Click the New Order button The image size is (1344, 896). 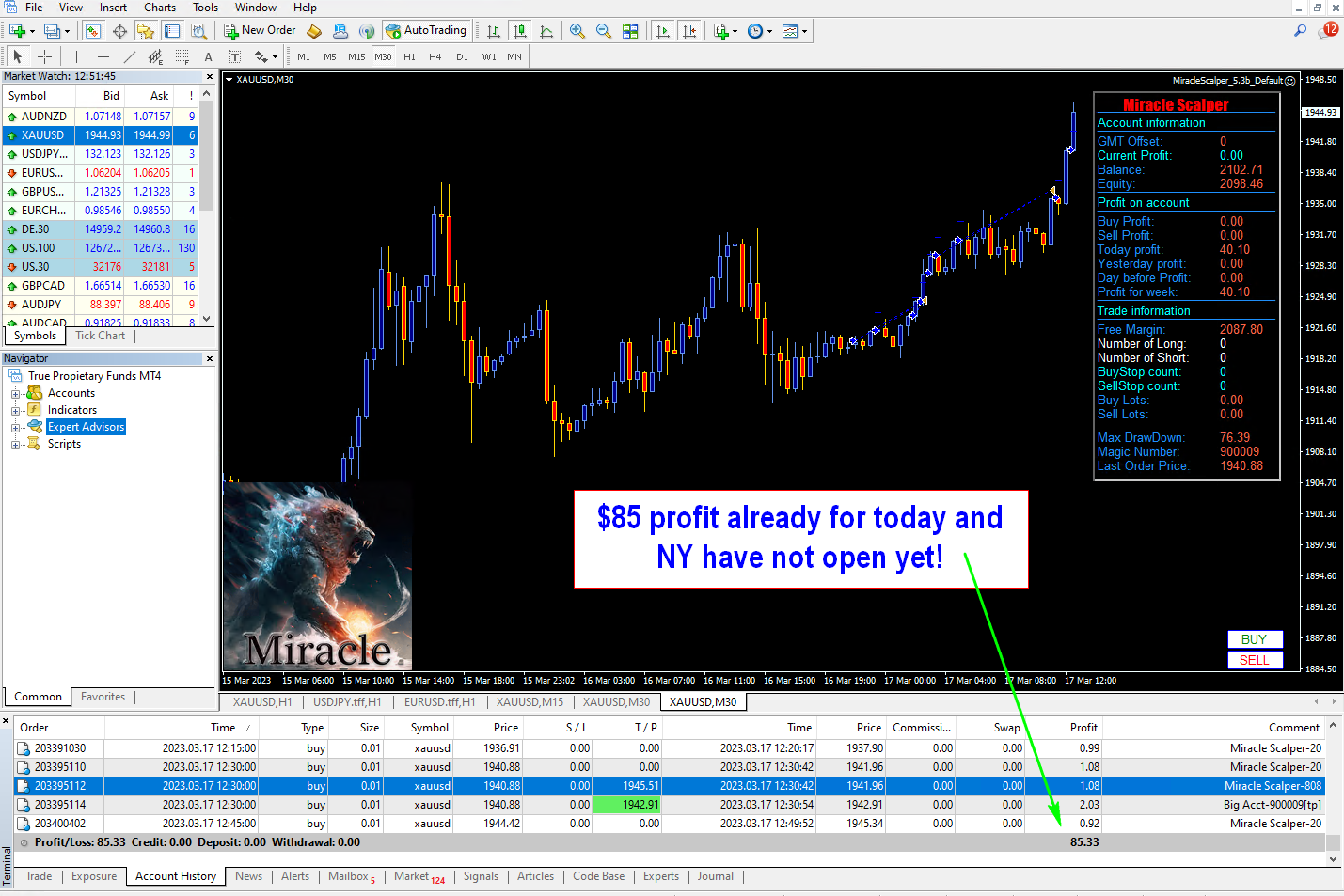[x=260, y=31]
